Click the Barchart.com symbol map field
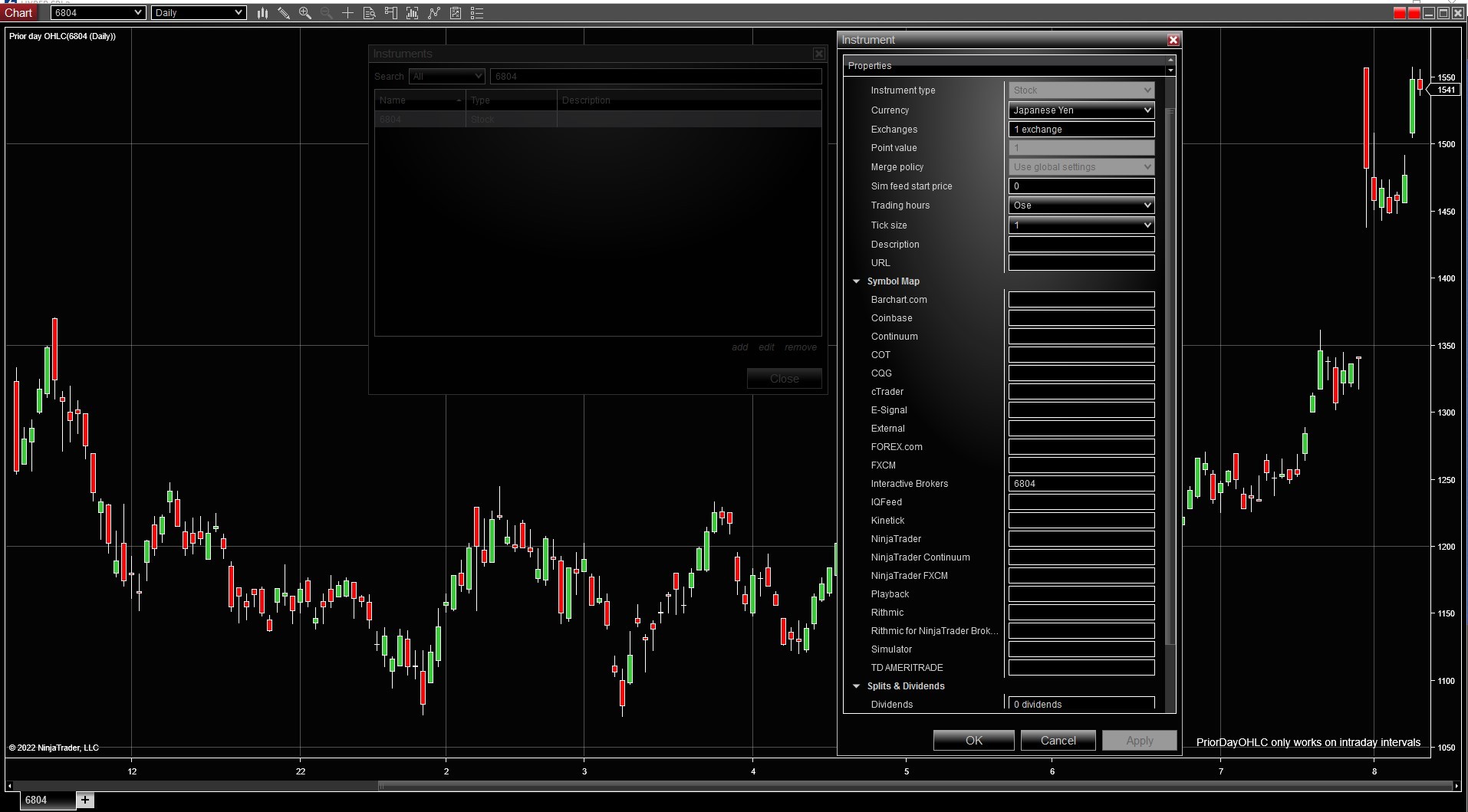1468x812 pixels. pos(1081,300)
